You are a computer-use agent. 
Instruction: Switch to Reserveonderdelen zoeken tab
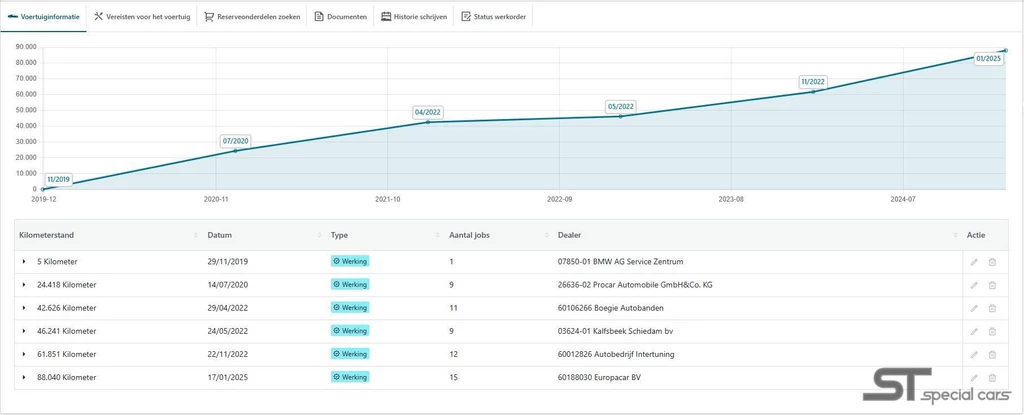[252, 17]
